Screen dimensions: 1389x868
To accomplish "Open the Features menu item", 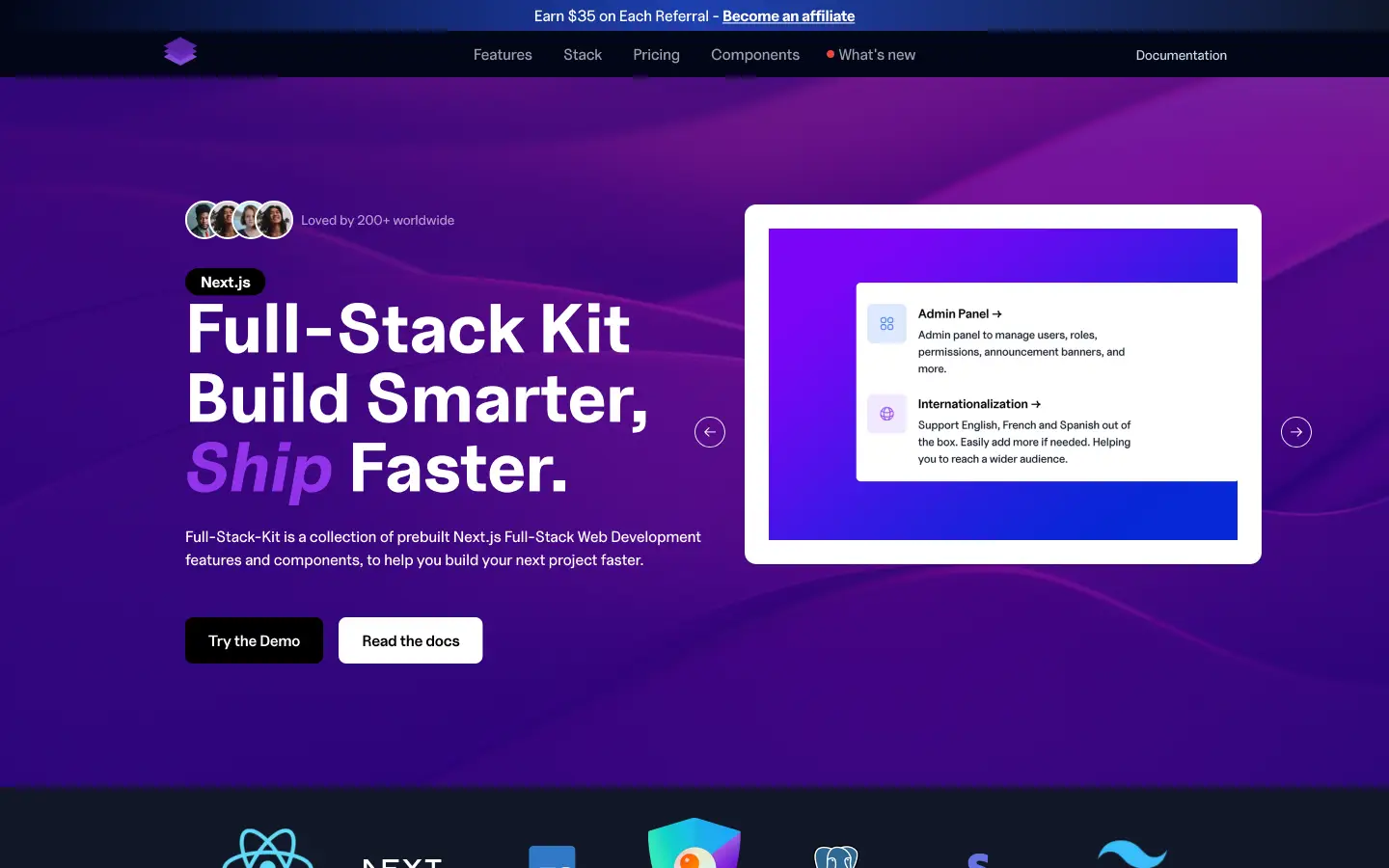I will [x=503, y=55].
